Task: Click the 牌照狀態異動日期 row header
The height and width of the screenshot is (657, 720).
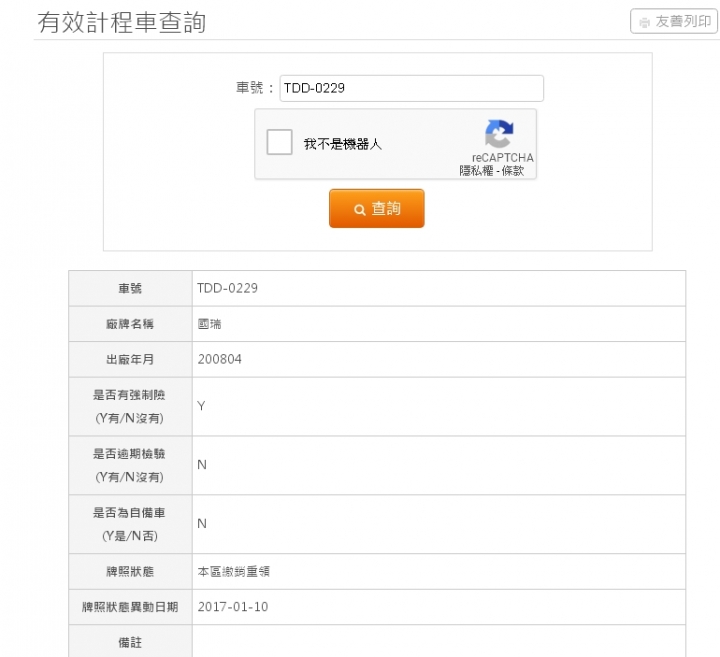Action: (x=130, y=607)
